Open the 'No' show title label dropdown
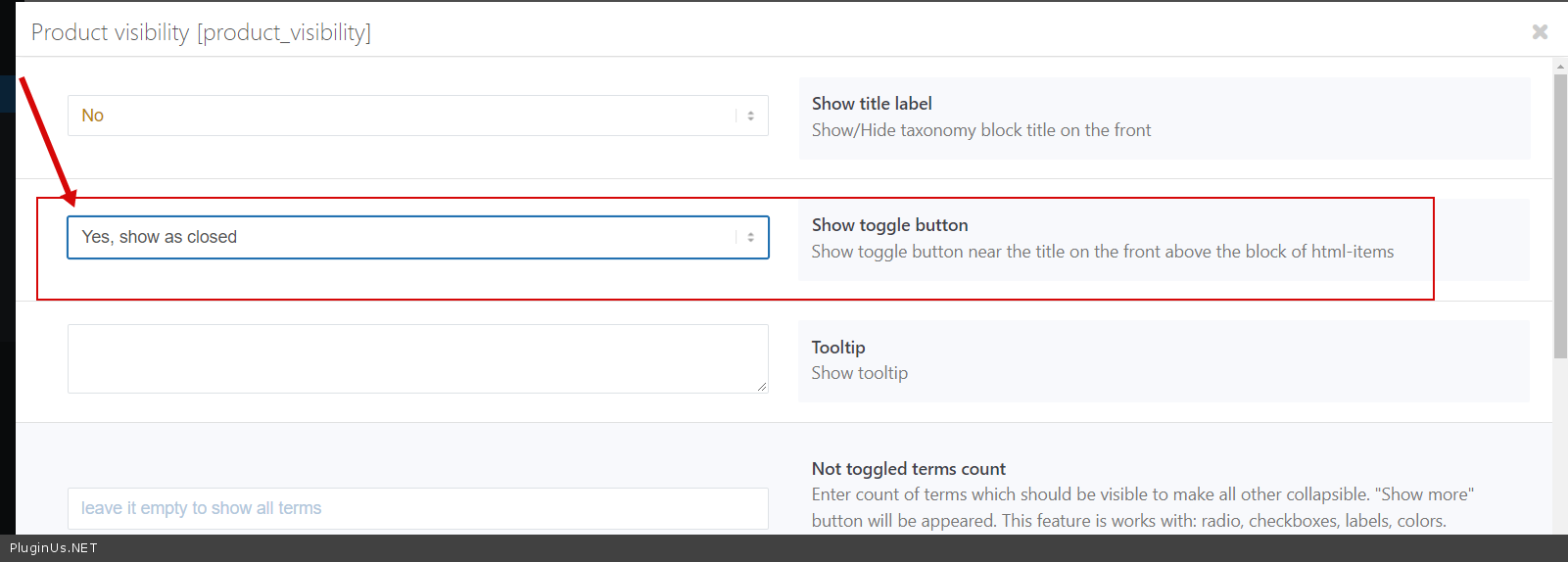This screenshot has height=562, width=1568. click(x=402, y=116)
